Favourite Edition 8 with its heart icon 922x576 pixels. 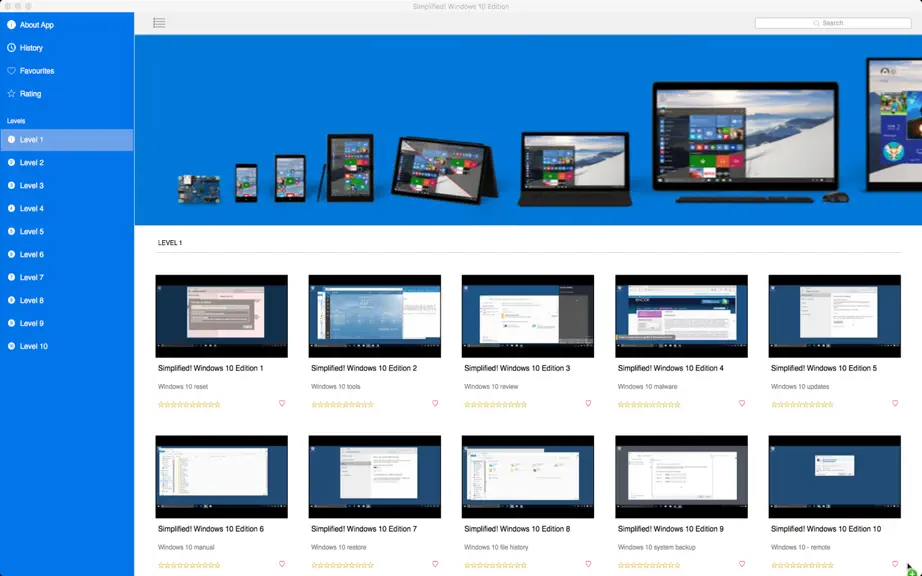[x=588, y=564]
